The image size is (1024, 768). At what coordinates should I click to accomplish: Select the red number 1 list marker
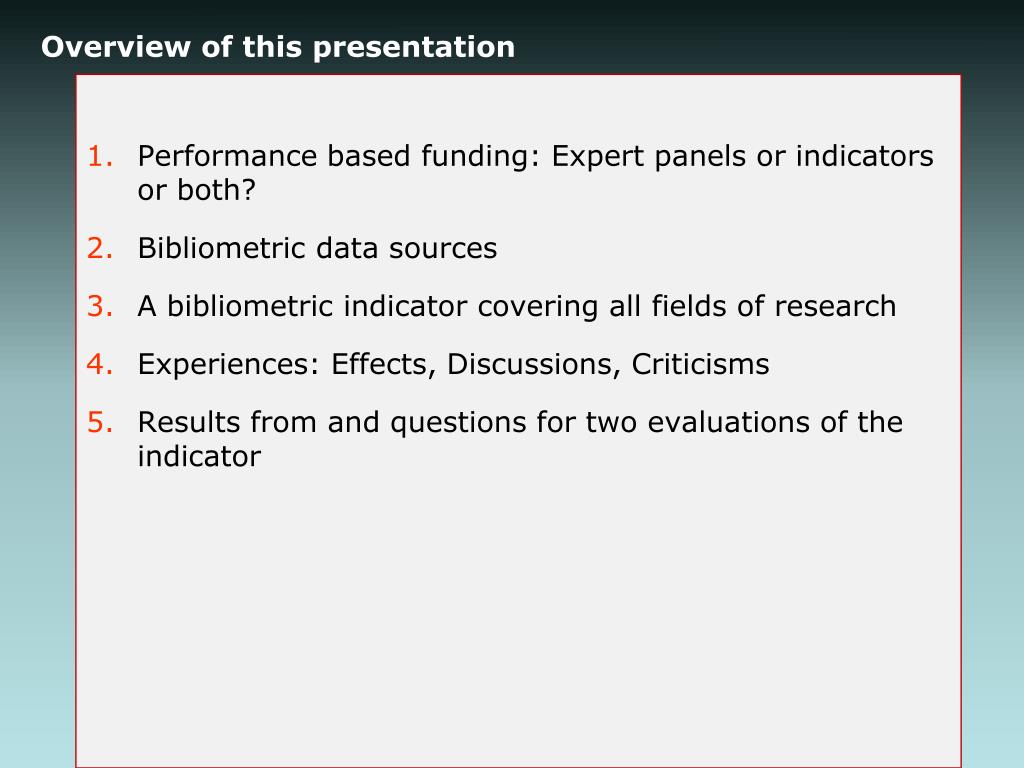point(100,157)
